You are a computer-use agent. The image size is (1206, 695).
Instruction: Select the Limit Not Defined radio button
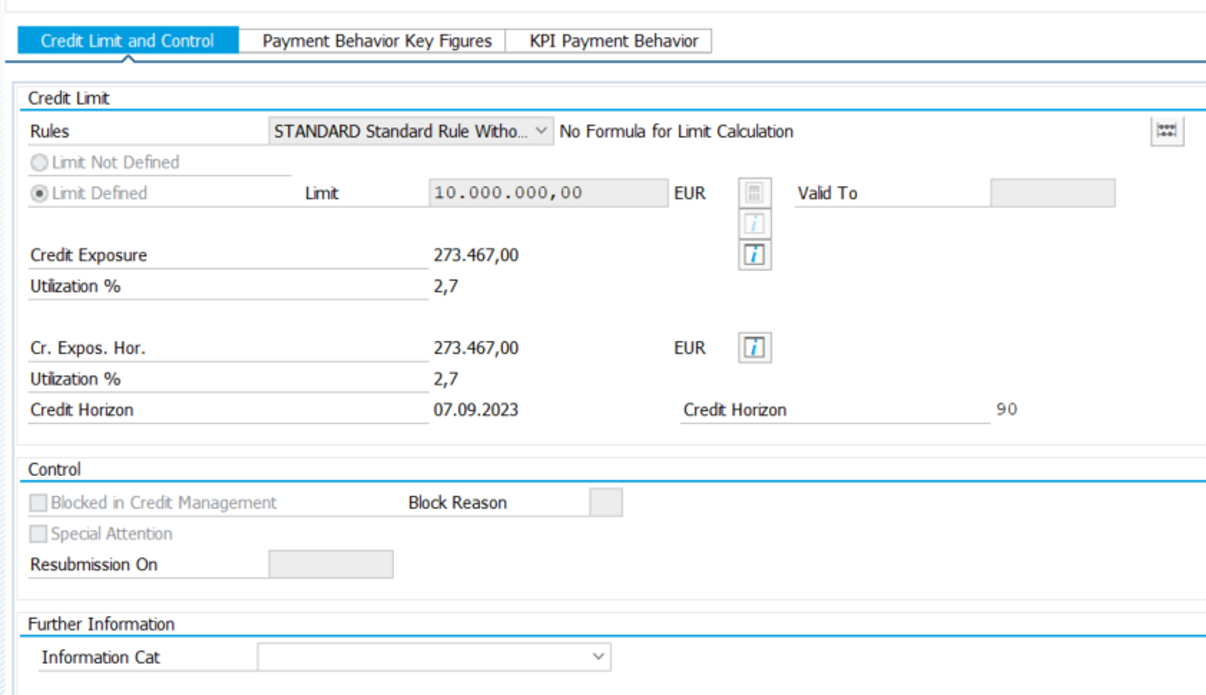tap(39, 162)
